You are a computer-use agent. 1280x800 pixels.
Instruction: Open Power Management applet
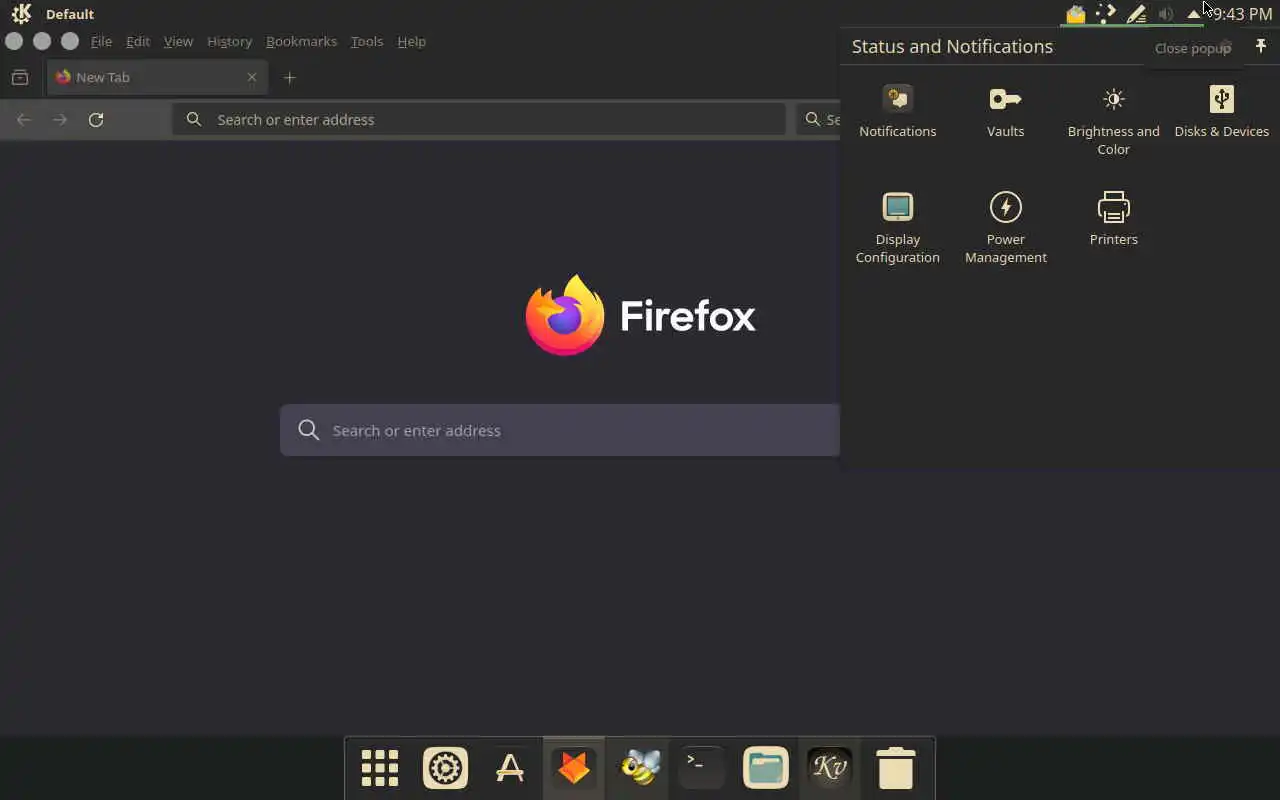click(1005, 228)
